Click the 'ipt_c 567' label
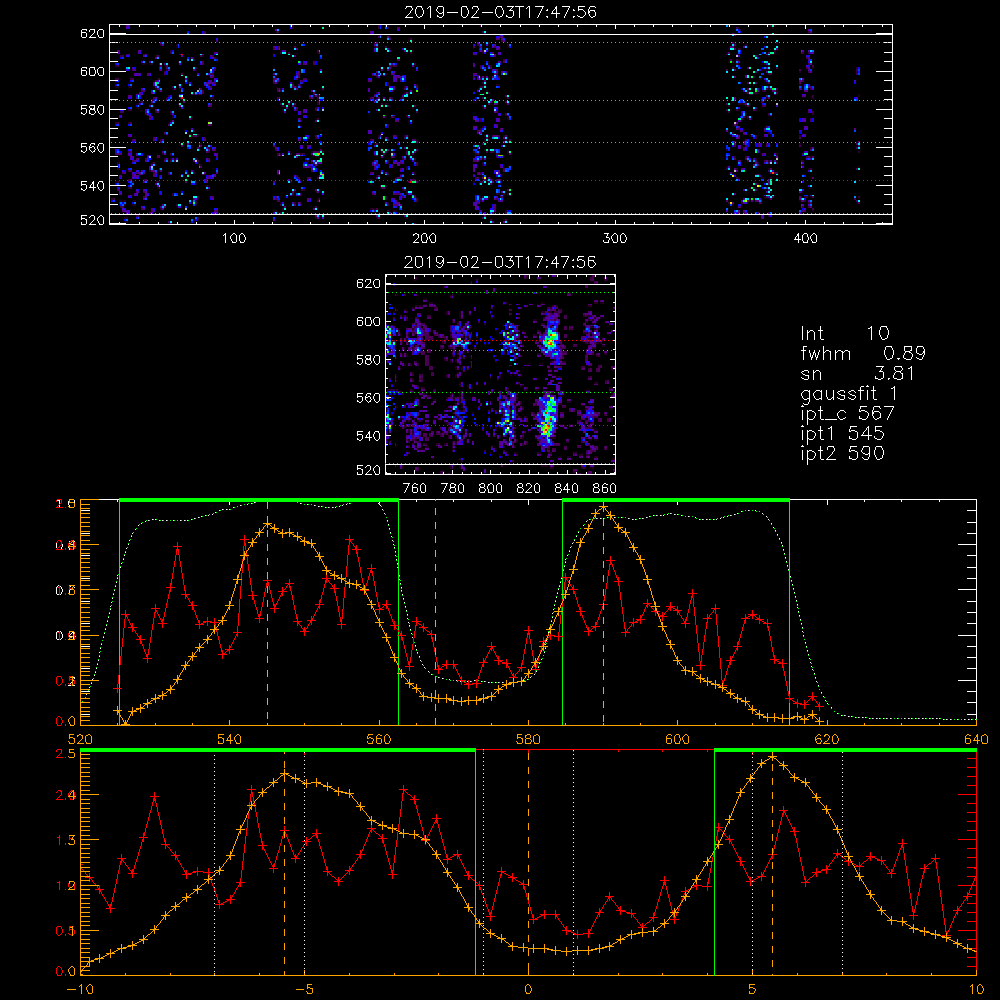Screen dimensions: 1000x1000 pos(848,414)
